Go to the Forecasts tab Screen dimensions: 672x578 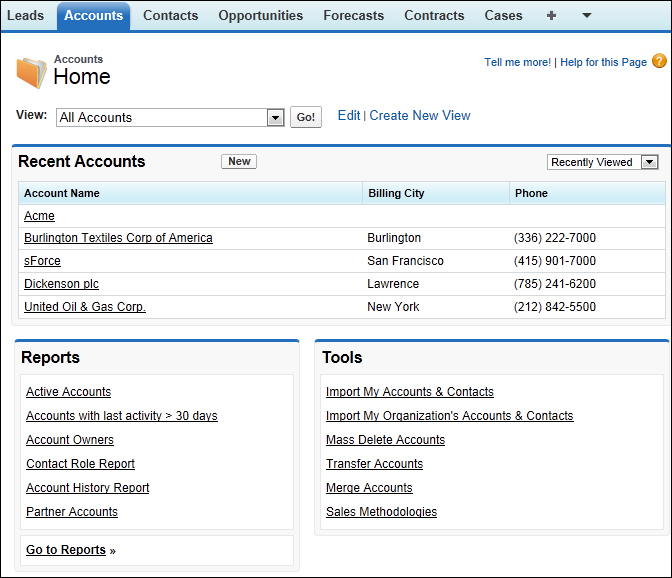pos(353,15)
